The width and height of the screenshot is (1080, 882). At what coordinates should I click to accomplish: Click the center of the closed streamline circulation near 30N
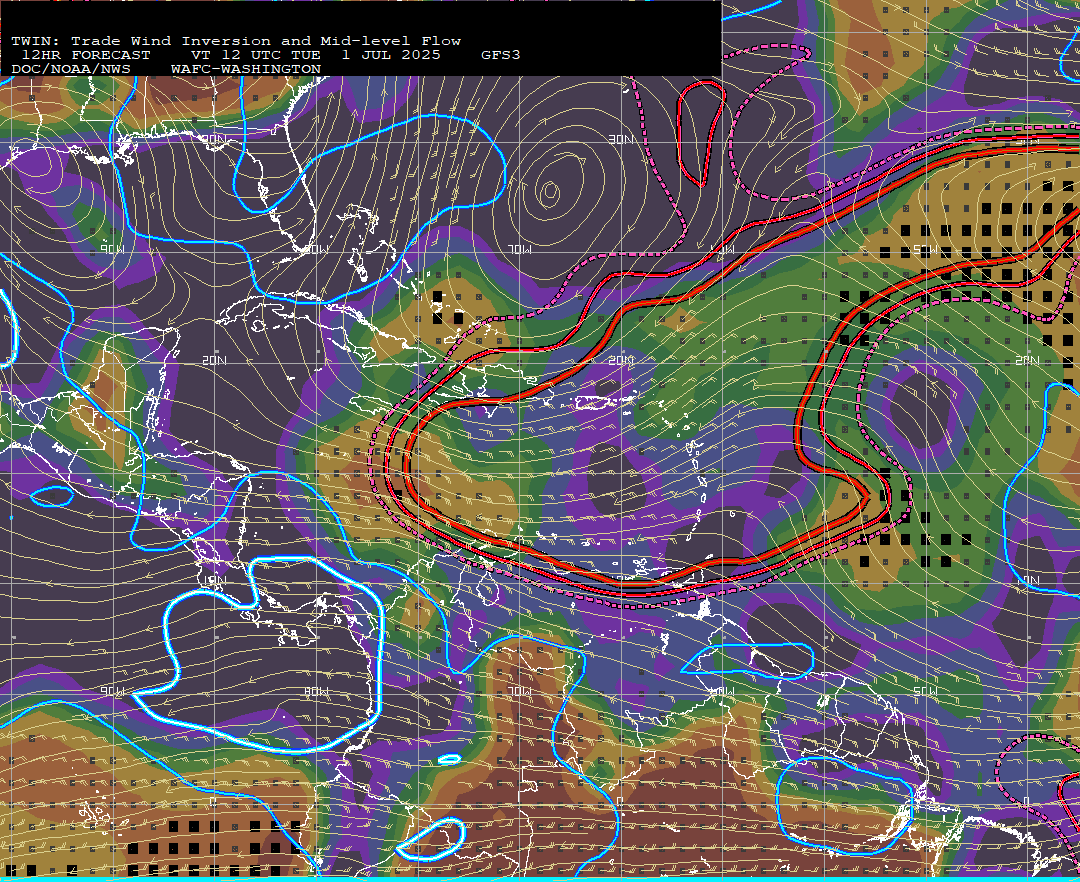550,191
